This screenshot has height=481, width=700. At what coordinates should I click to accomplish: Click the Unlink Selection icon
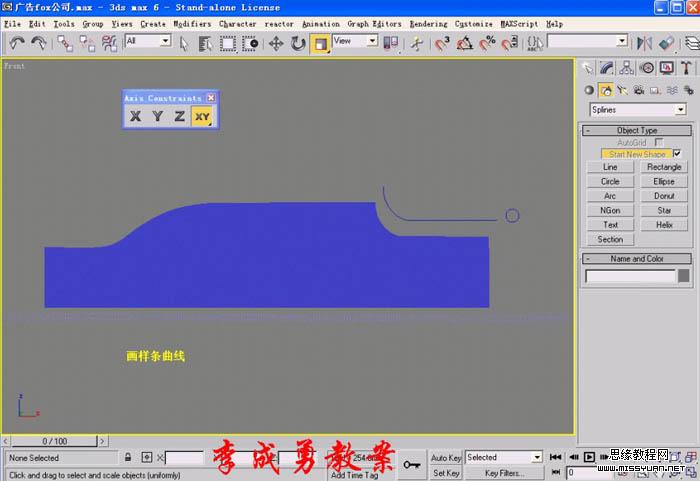(x=87, y=44)
